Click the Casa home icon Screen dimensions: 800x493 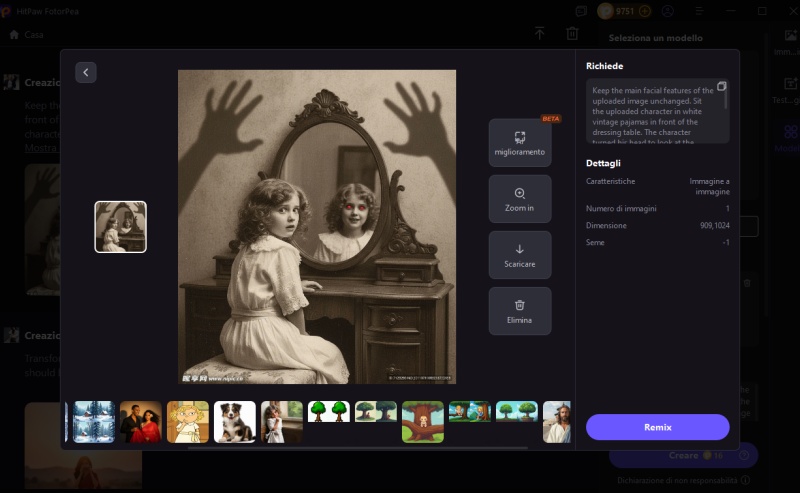pyautogui.click(x=14, y=35)
